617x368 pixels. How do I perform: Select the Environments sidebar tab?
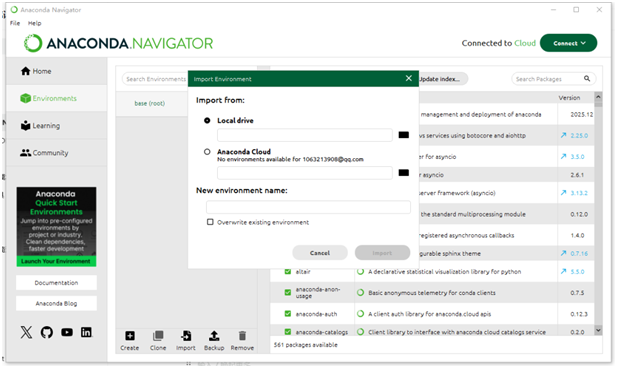(48, 98)
